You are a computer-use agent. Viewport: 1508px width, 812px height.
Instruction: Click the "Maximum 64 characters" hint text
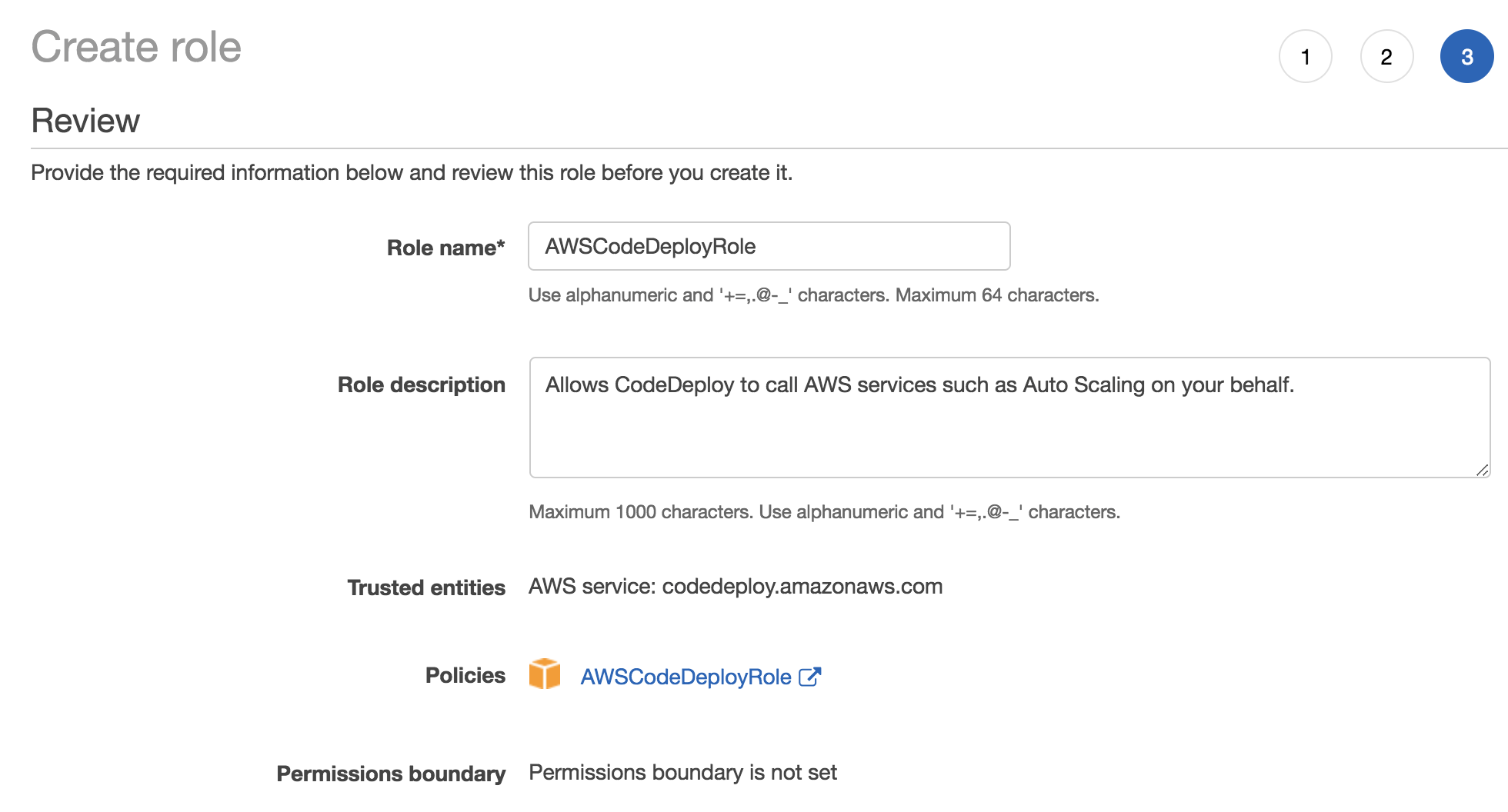(997, 295)
